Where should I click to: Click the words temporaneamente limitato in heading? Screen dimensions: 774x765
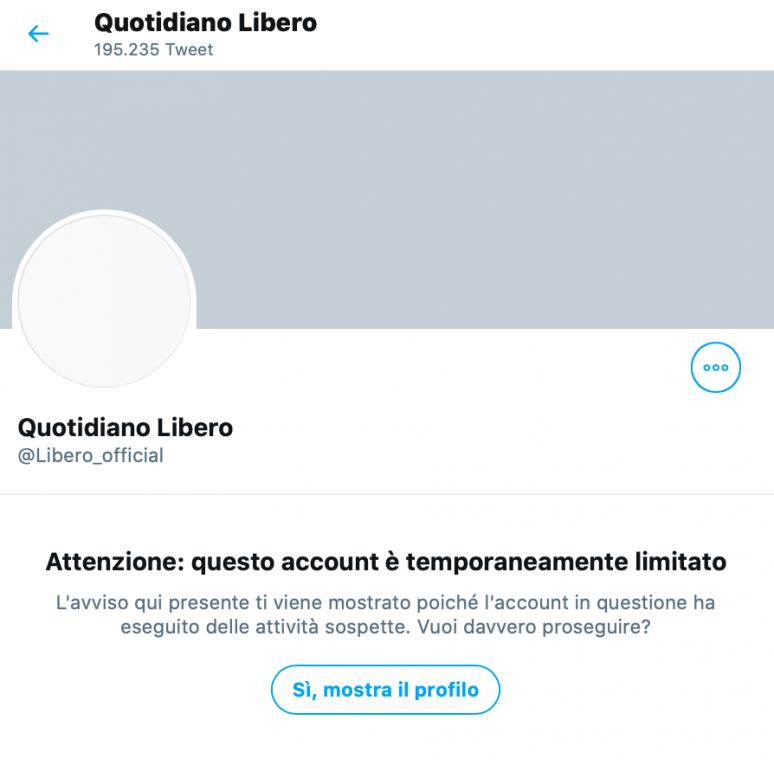566,562
